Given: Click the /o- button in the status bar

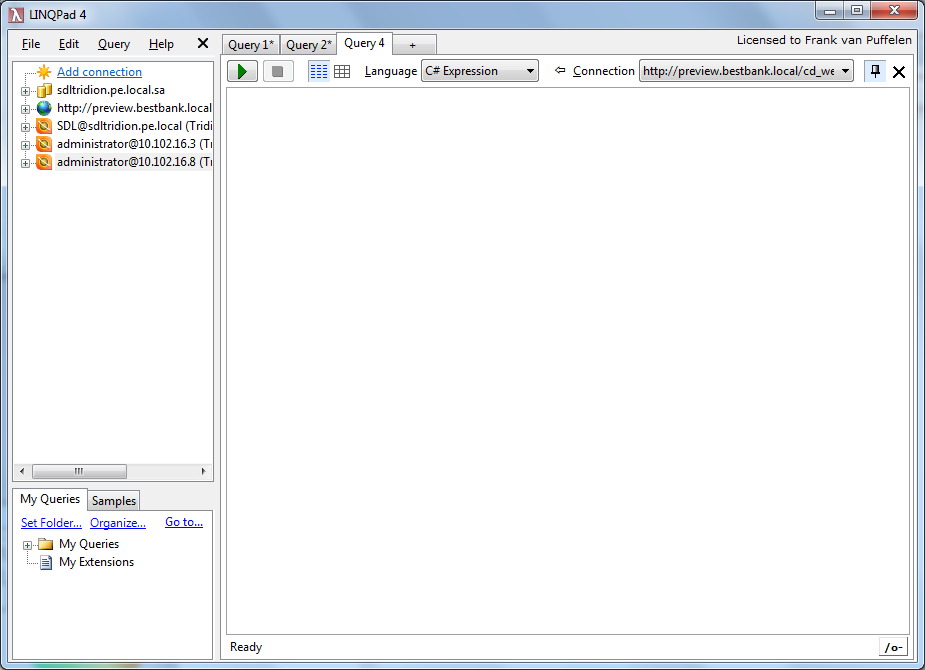Looking at the screenshot, I should pyautogui.click(x=893, y=647).
